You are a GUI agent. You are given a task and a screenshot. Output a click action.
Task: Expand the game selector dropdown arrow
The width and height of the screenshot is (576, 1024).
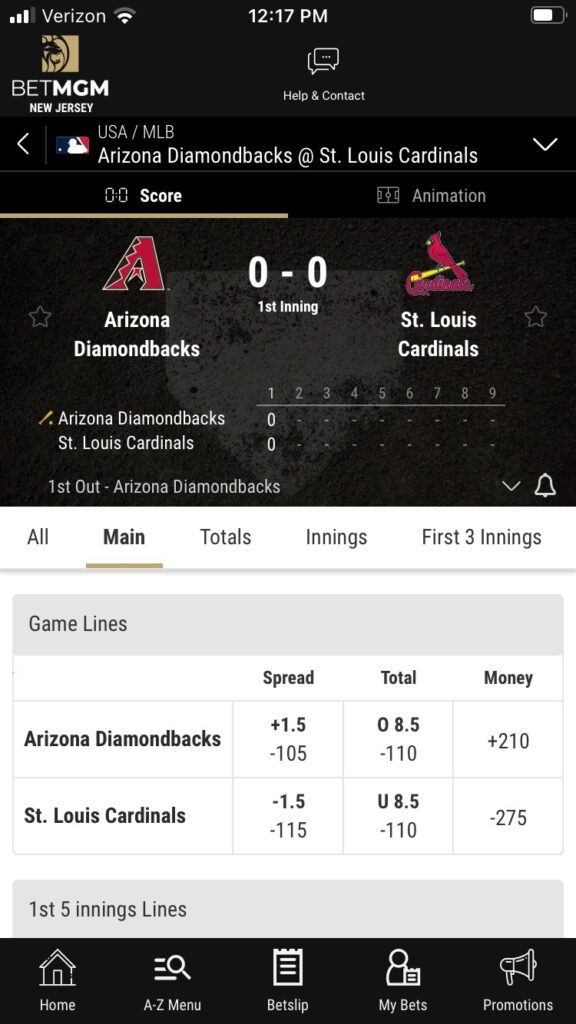tap(545, 144)
